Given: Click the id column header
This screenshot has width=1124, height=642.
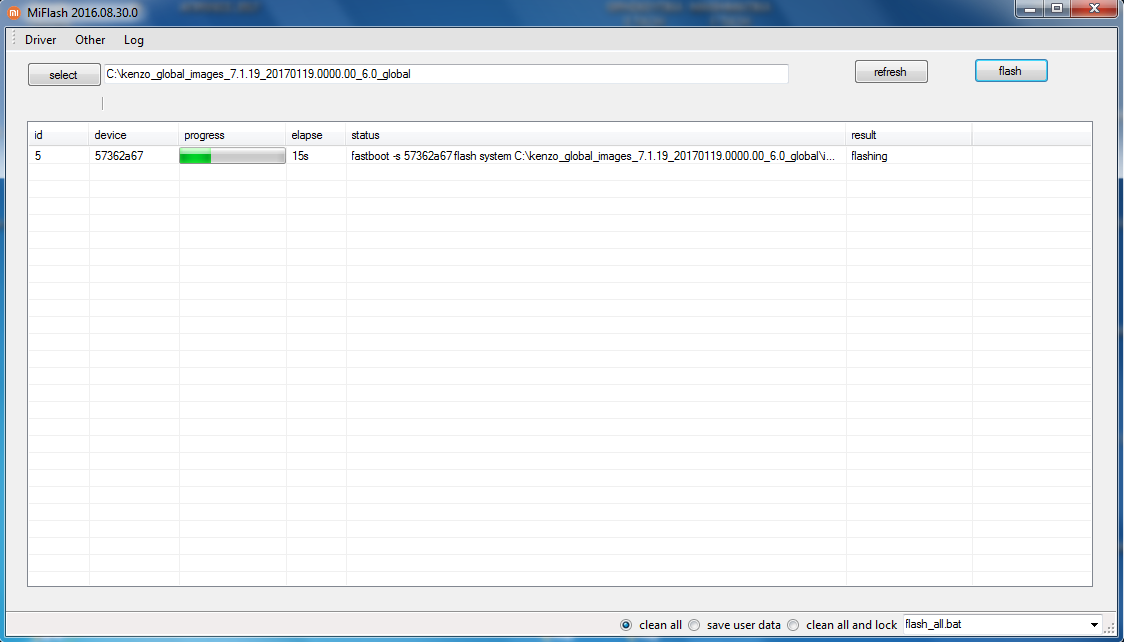Looking at the screenshot, I should pyautogui.click(x=59, y=135).
